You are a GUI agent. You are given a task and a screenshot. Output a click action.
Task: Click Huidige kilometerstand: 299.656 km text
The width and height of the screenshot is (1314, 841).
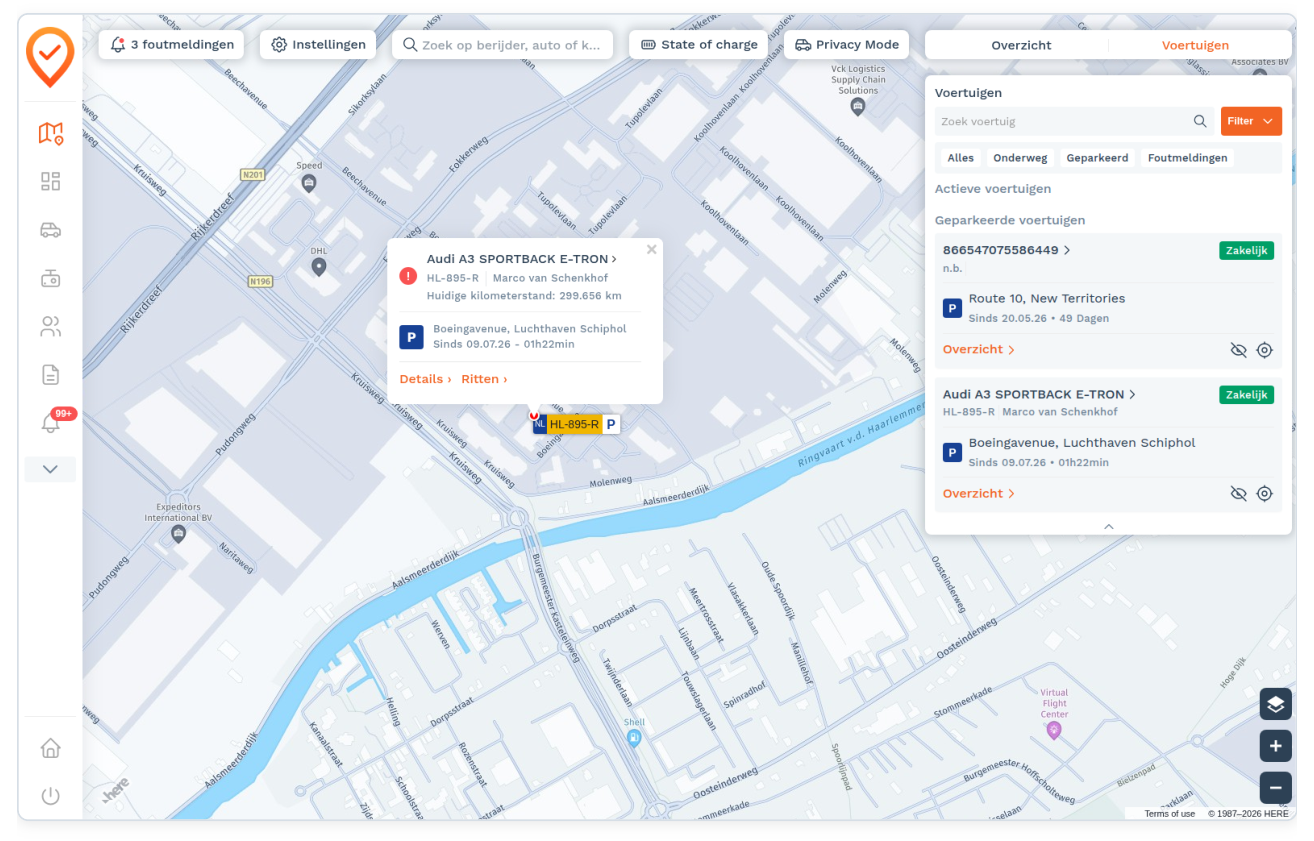click(524, 296)
